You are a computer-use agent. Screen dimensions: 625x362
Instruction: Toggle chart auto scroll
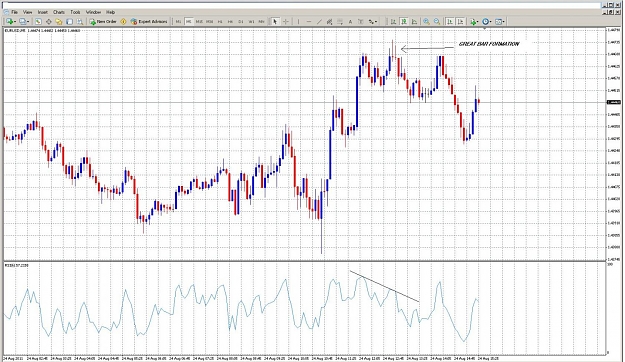pos(450,22)
